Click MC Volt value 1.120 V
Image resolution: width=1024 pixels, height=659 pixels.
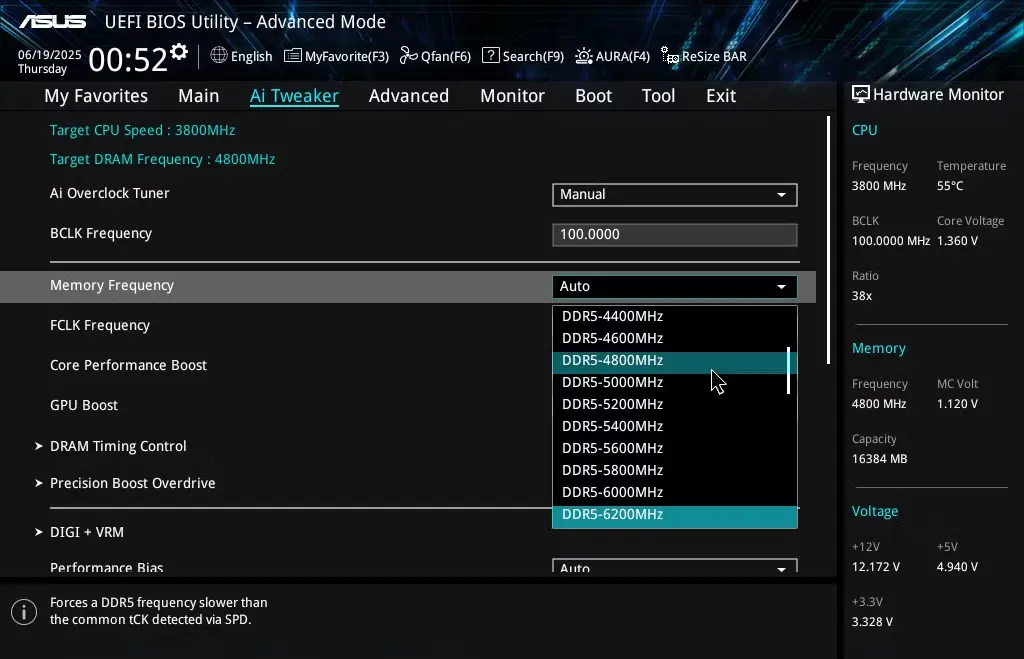tap(957, 404)
